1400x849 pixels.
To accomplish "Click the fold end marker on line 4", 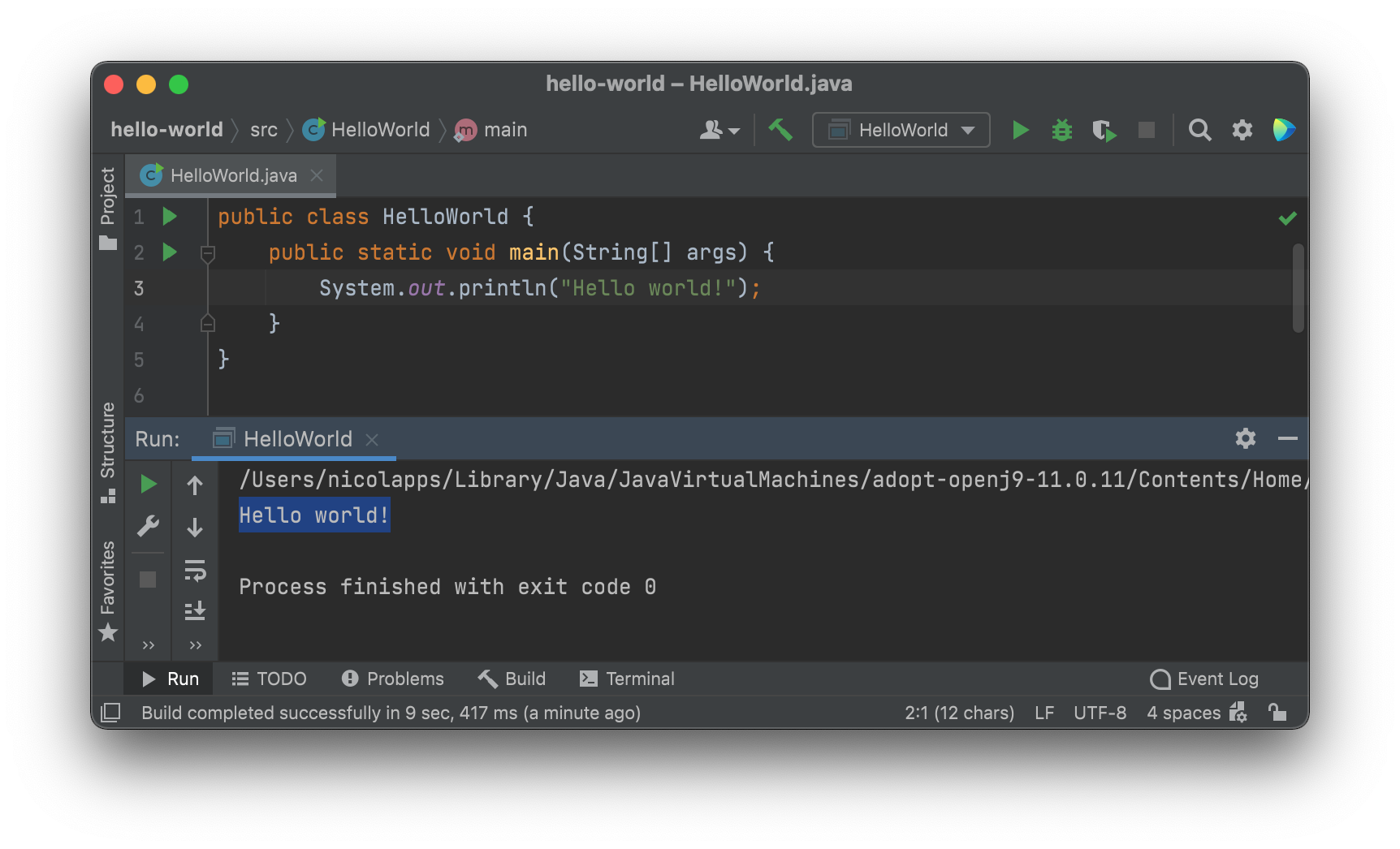I will pos(208,323).
